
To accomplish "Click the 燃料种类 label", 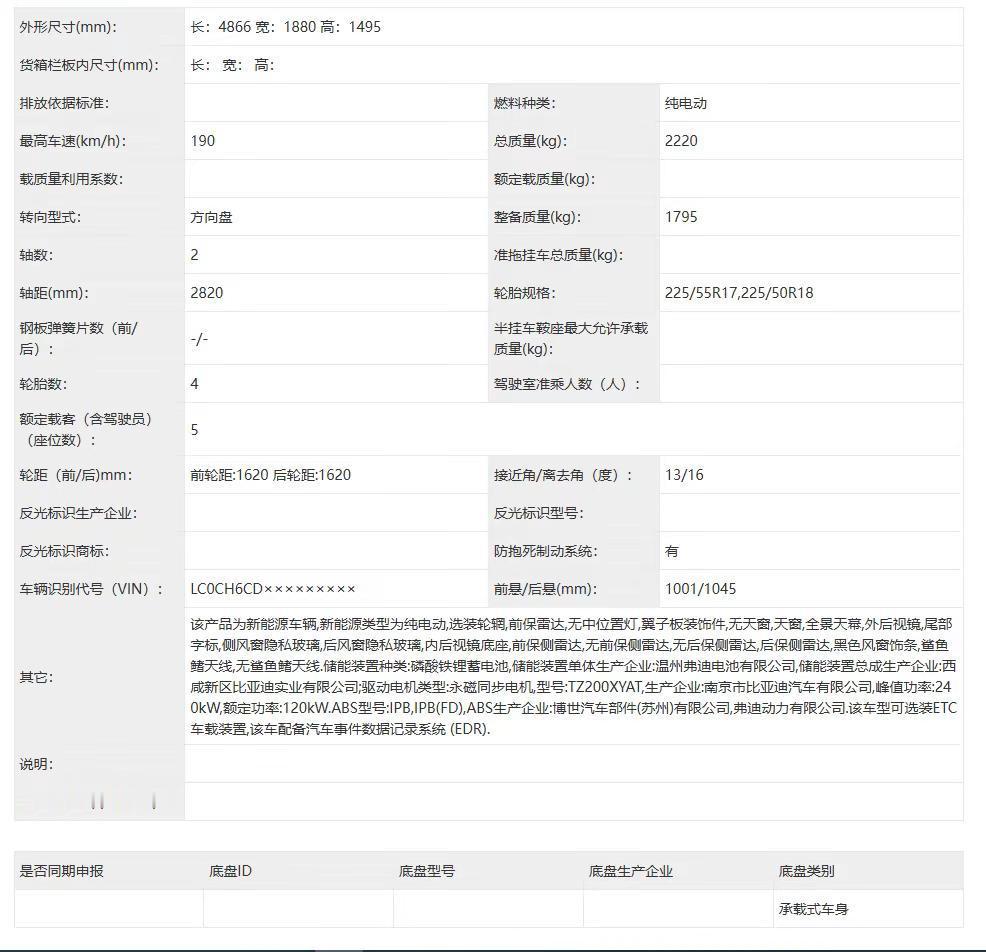I will [524, 103].
